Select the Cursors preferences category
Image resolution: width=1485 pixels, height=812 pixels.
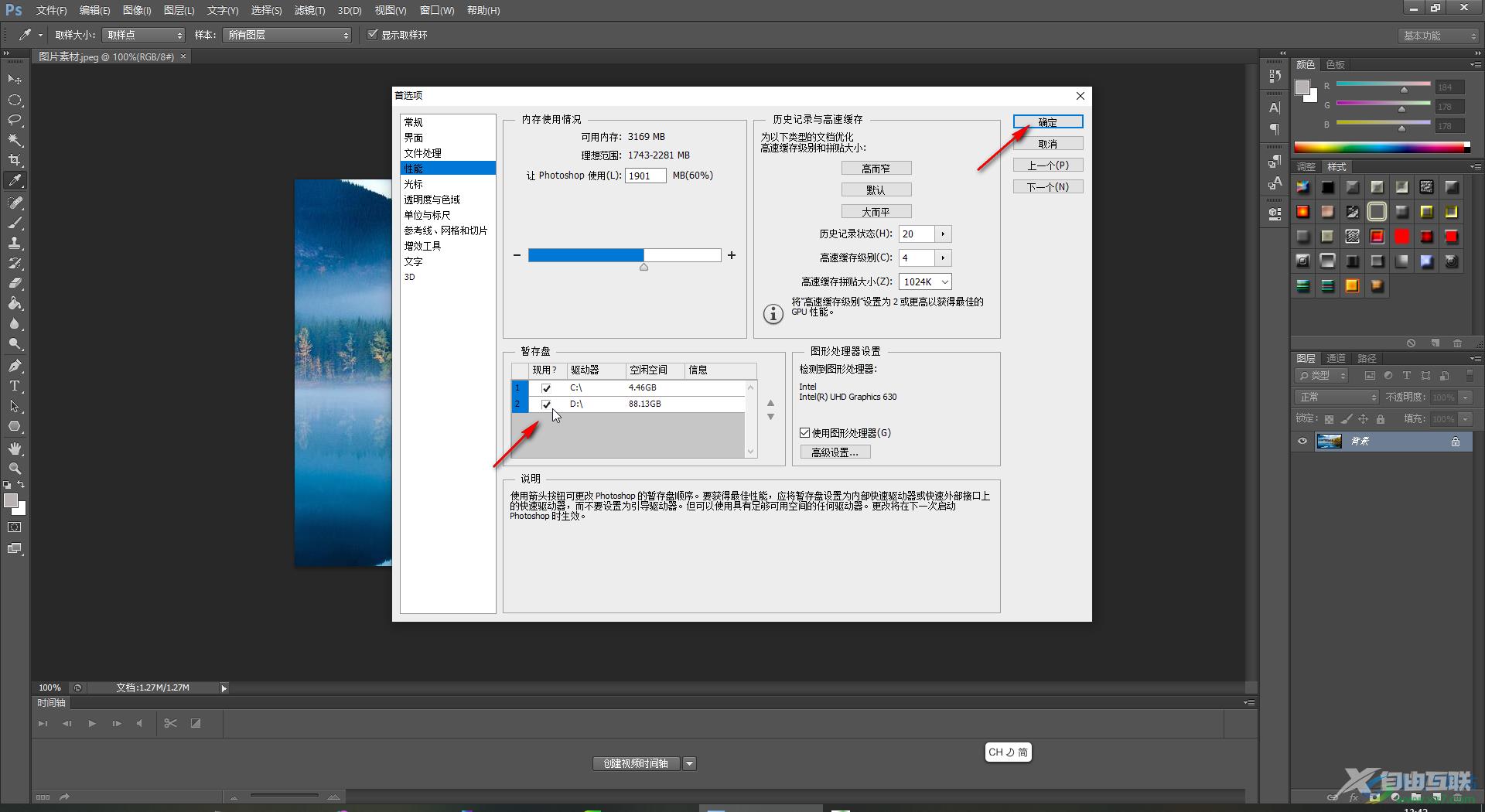pos(448,184)
